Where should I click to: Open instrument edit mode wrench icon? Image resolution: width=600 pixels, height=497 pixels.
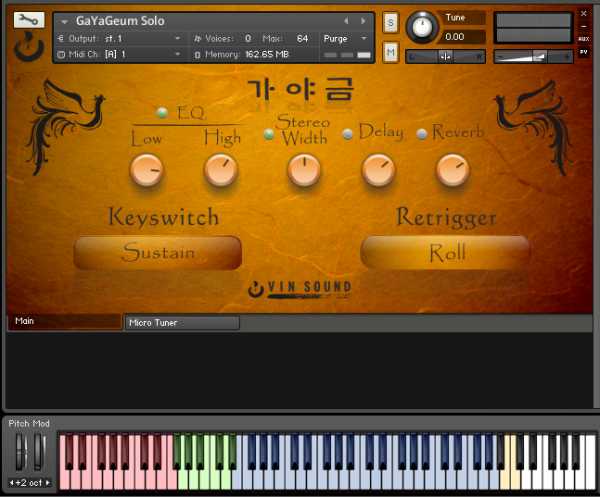(x=29, y=20)
